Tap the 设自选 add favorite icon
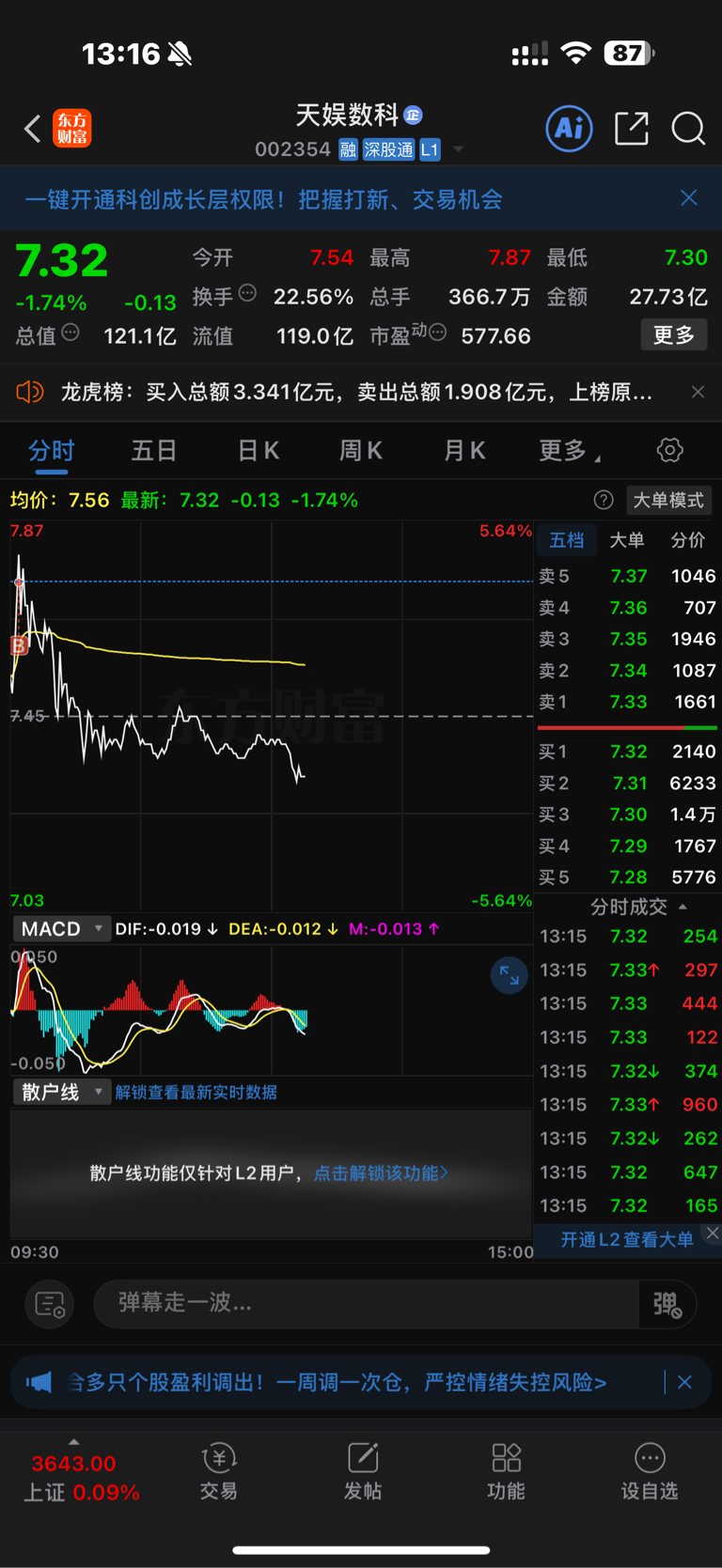 point(650,1458)
